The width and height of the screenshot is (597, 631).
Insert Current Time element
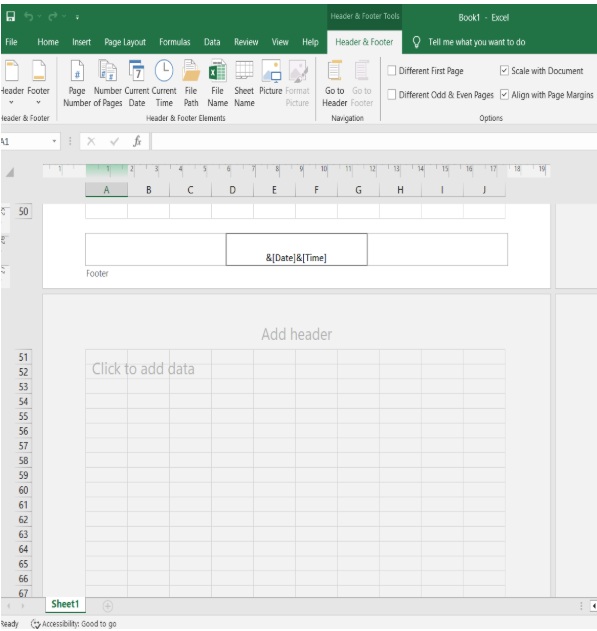[x=164, y=83]
